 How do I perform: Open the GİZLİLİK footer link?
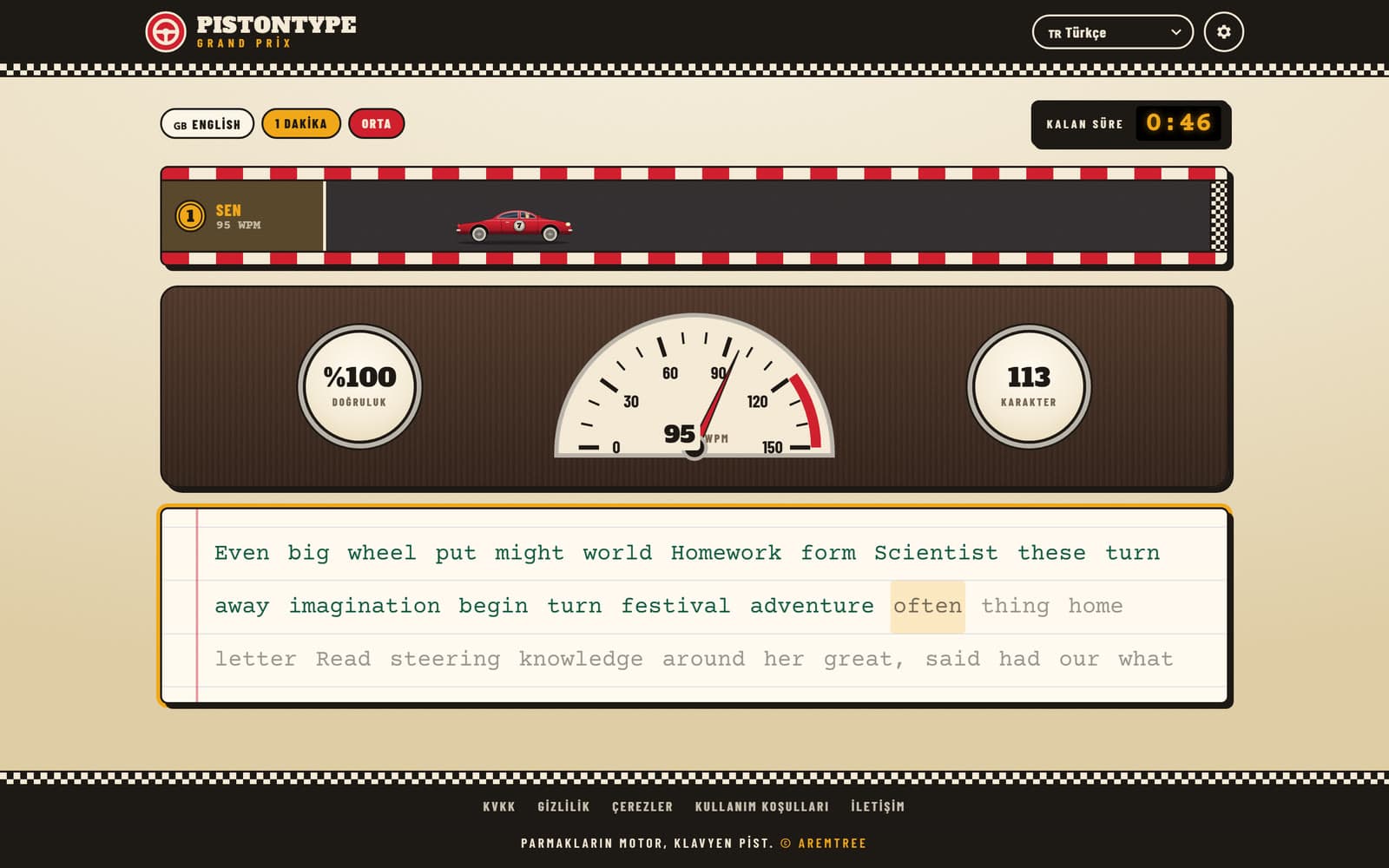563,806
